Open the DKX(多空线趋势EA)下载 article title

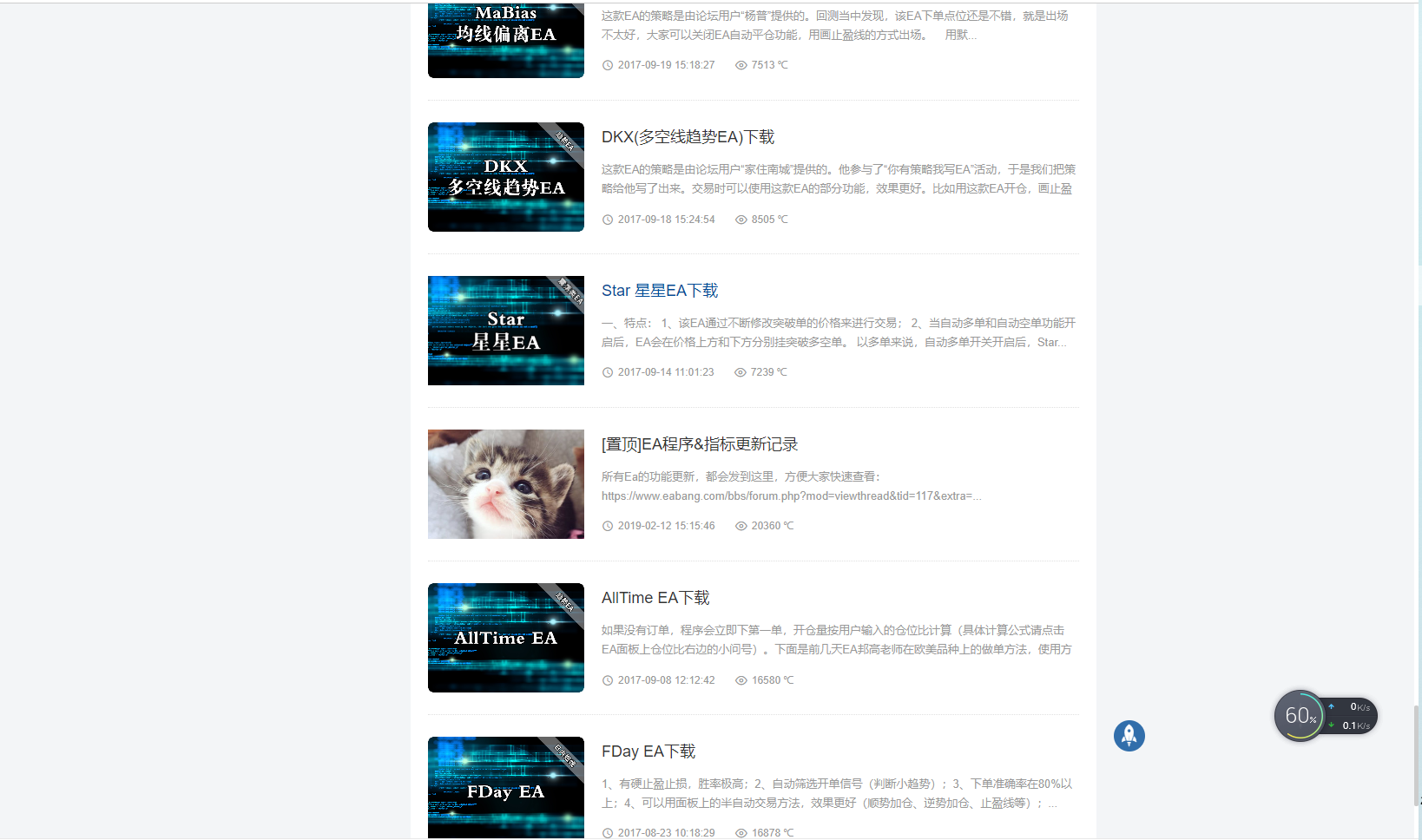click(688, 137)
